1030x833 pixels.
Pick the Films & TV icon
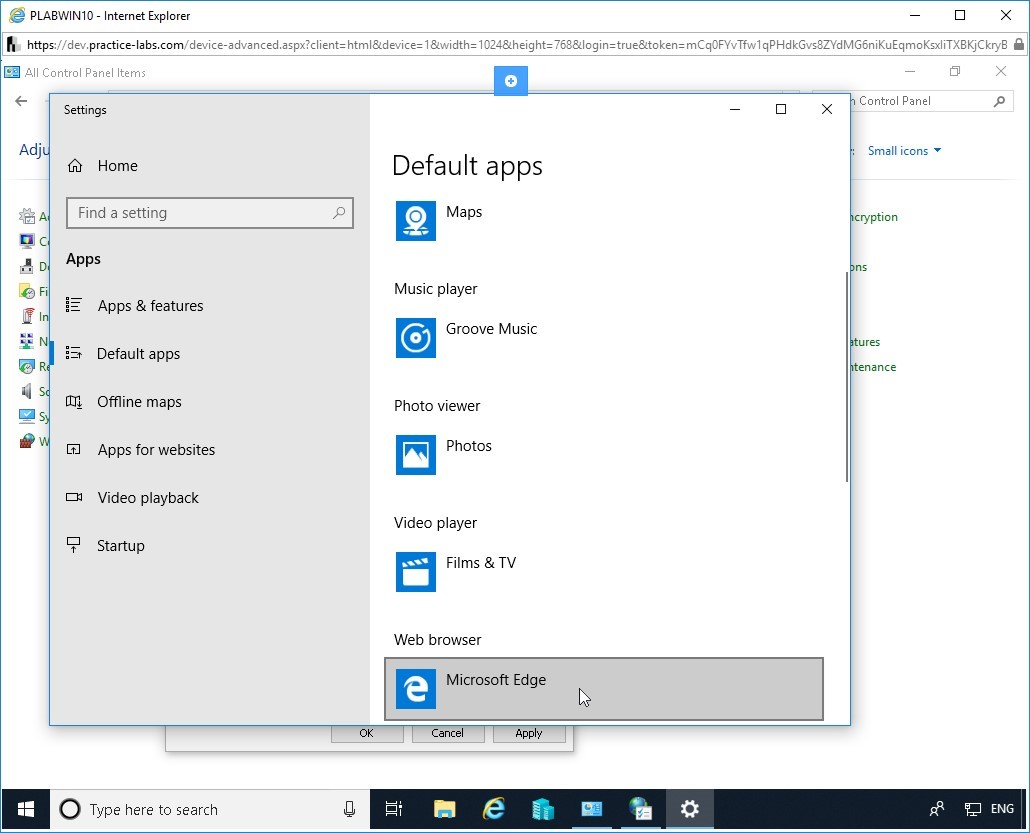click(415, 572)
